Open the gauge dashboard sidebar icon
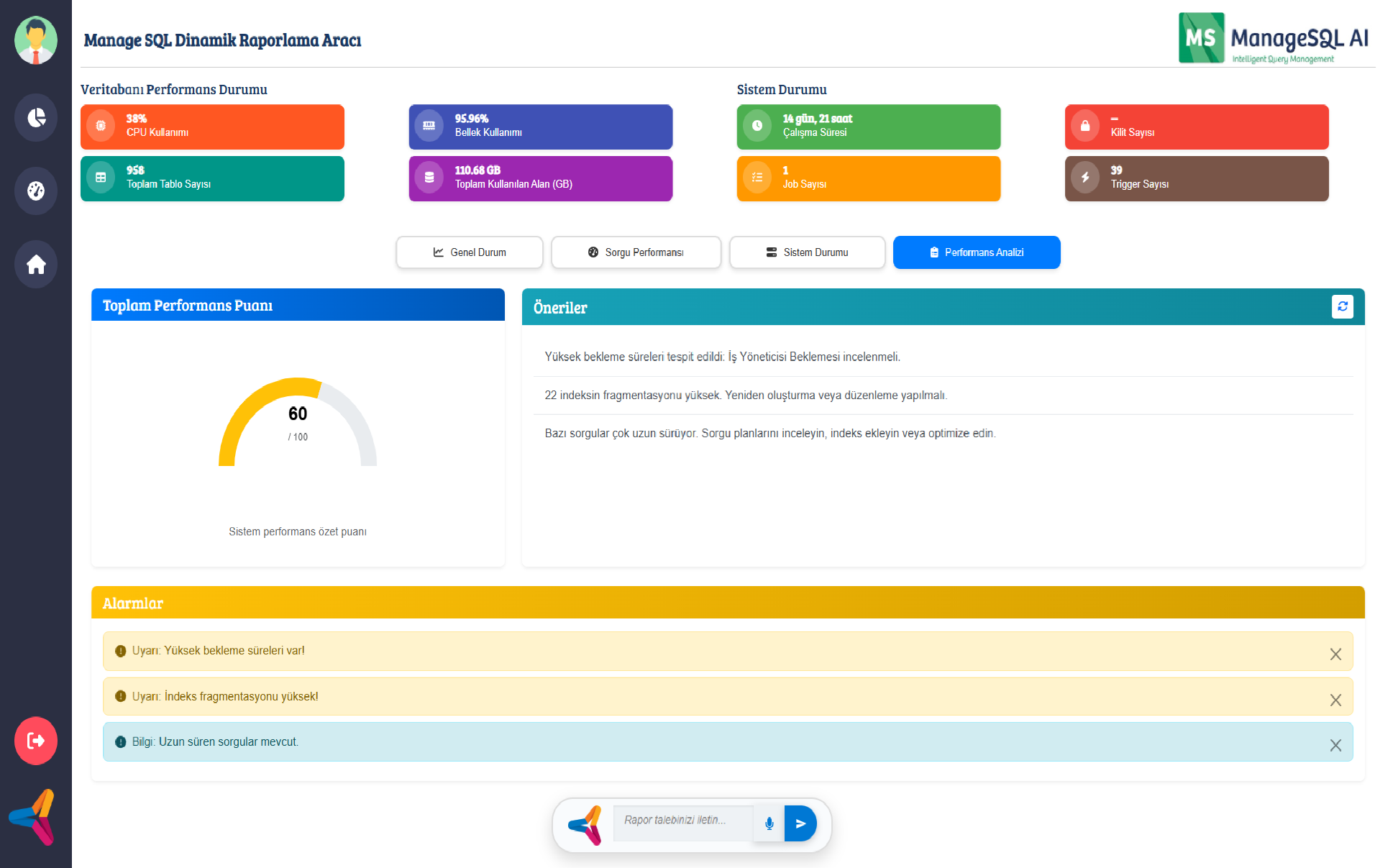Viewport: 1380px width, 868px height. point(35,191)
